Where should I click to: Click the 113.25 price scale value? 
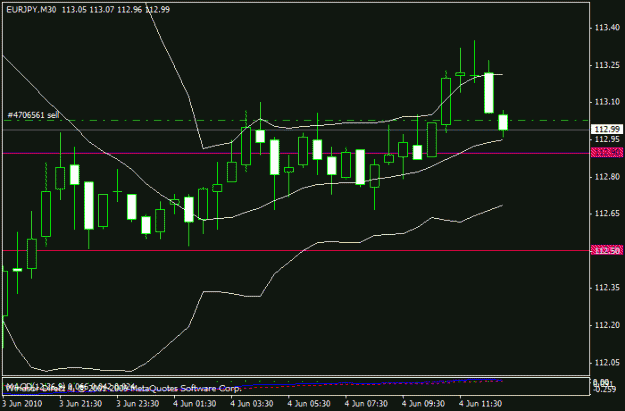tap(607, 65)
